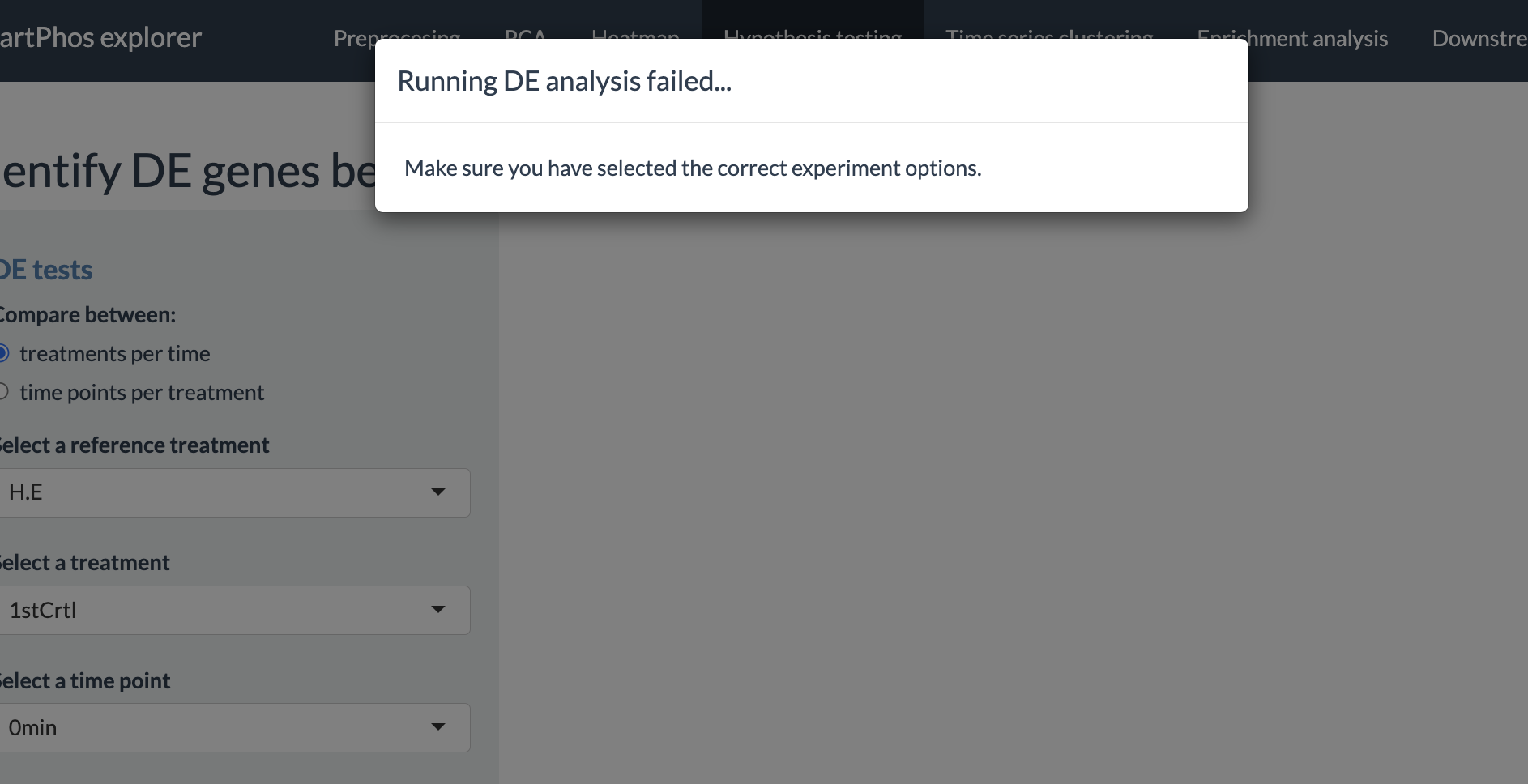Click the 'Running DE analysis failed...' dialog title

click(564, 81)
